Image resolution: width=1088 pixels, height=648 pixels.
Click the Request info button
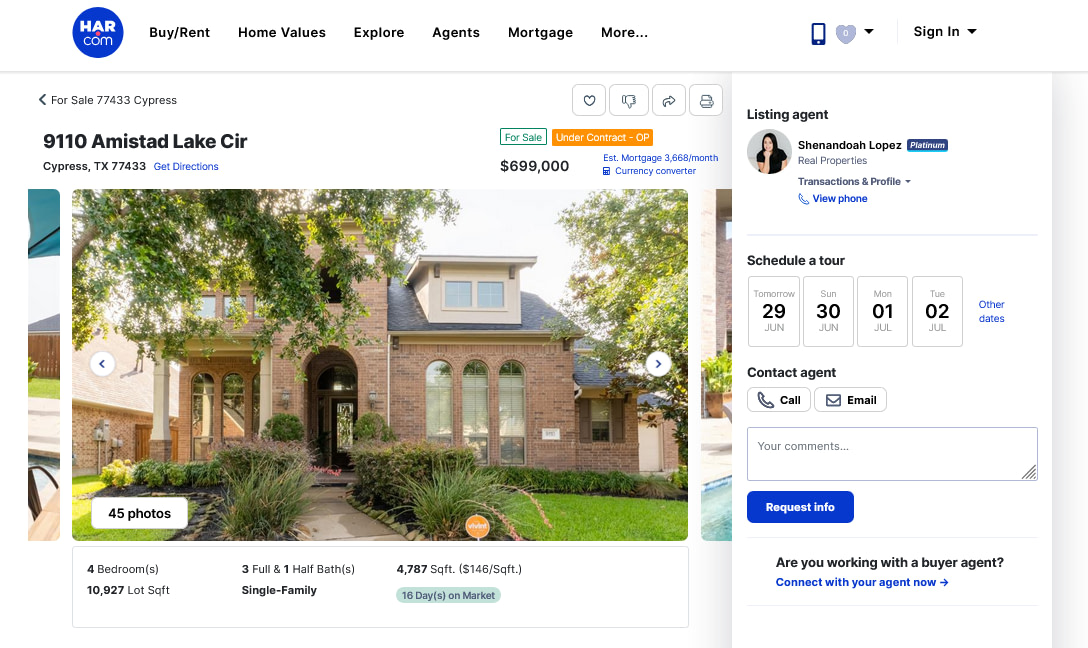coord(800,507)
